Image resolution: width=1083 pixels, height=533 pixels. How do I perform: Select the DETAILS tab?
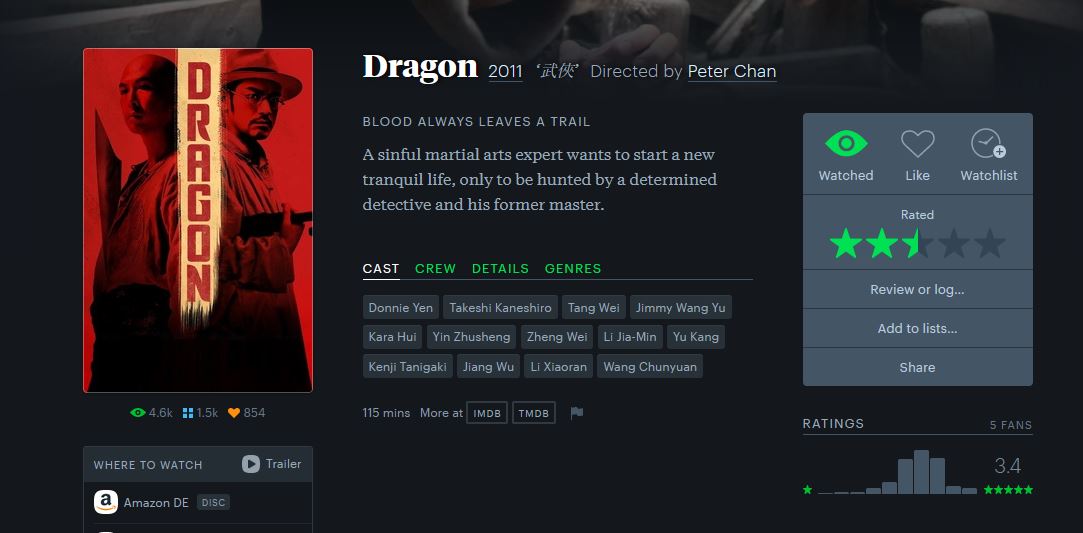click(500, 269)
